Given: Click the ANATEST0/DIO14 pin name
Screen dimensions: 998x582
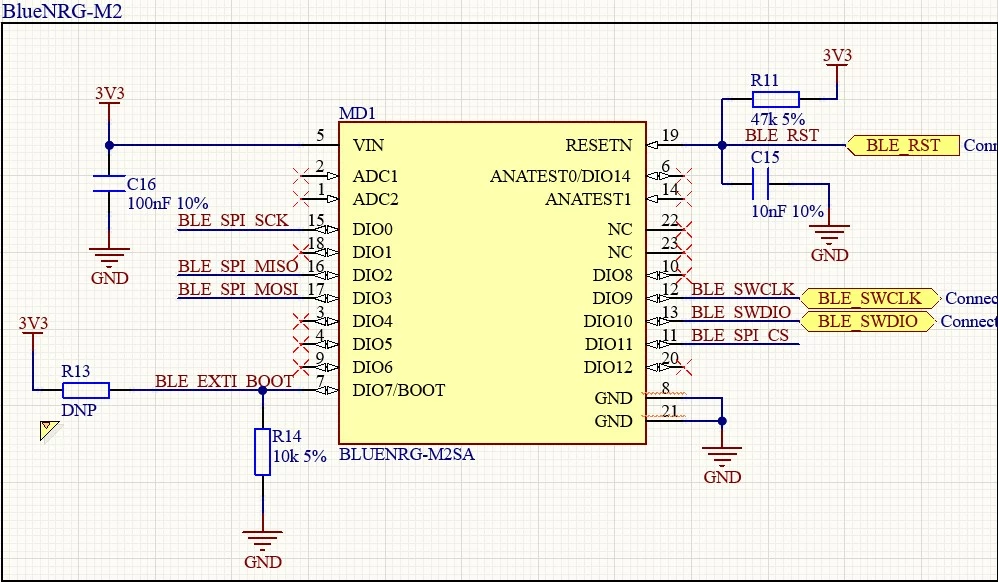Looking at the screenshot, I should pos(560,176).
